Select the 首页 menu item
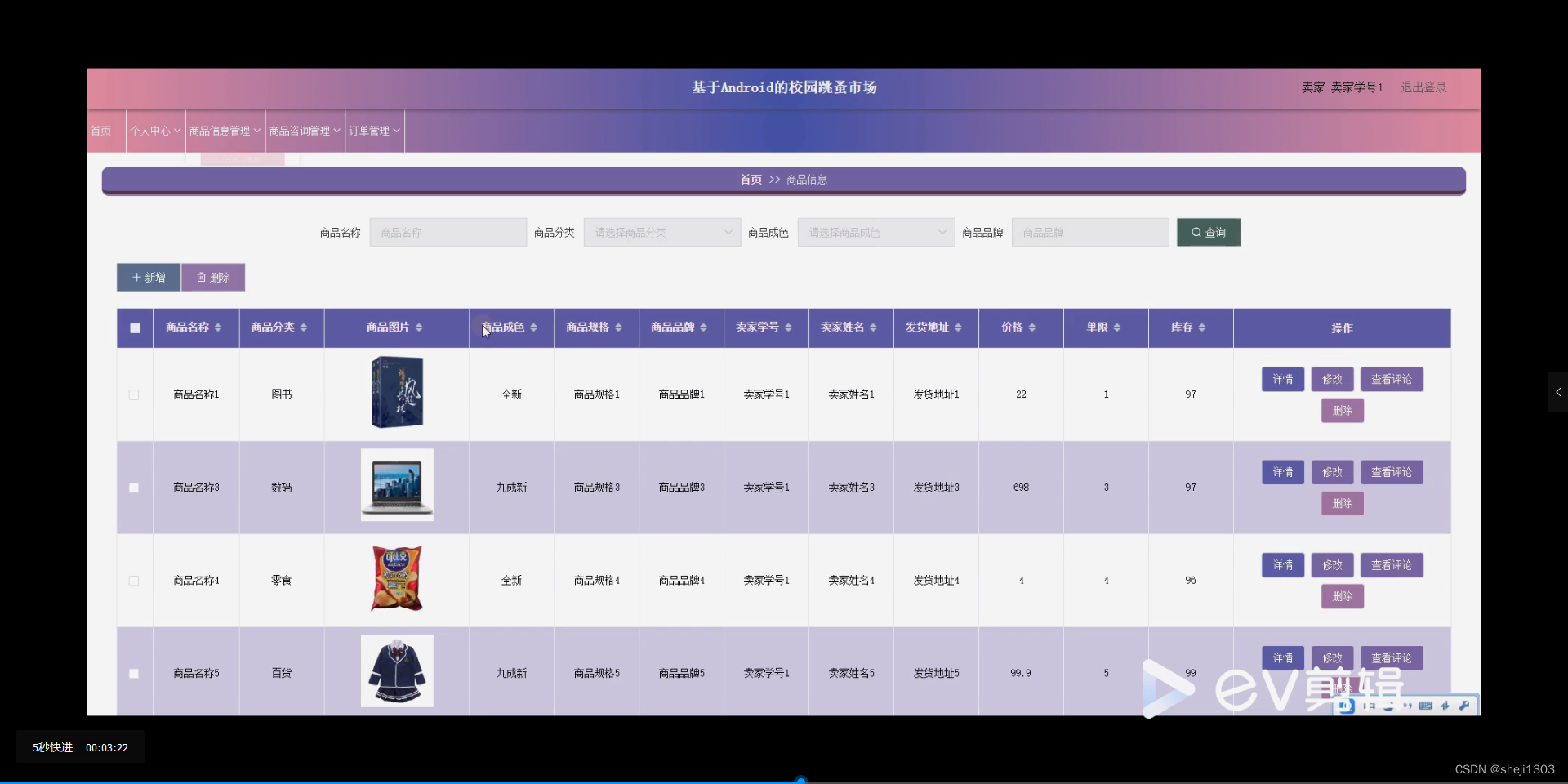Image resolution: width=1568 pixels, height=784 pixels. coord(101,131)
